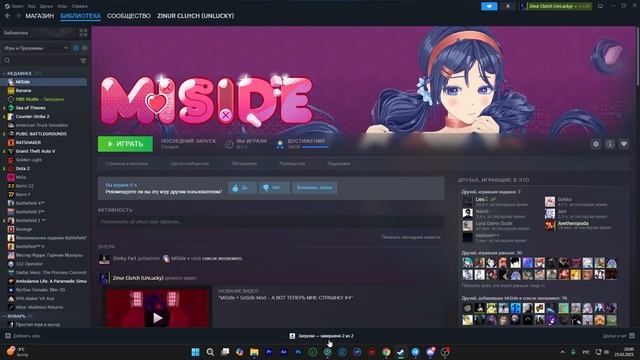The width and height of the screenshot is (640, 360).
Task: Click the achievements trophy icon
Action: 280,144
